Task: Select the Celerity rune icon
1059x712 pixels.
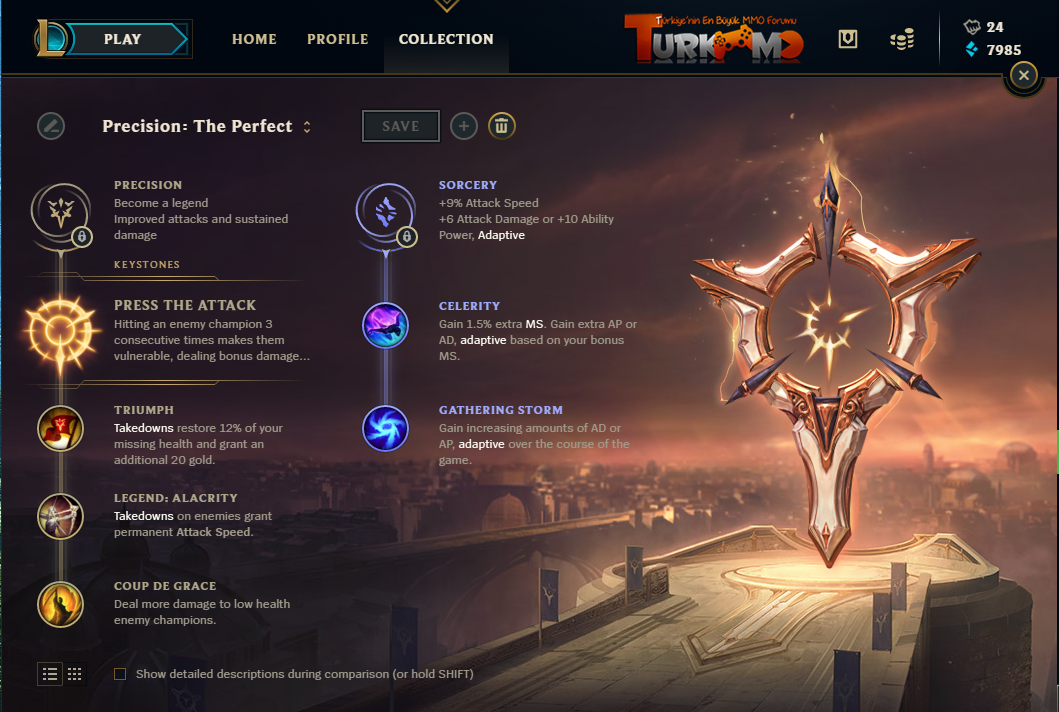Action: pos(386,326)
